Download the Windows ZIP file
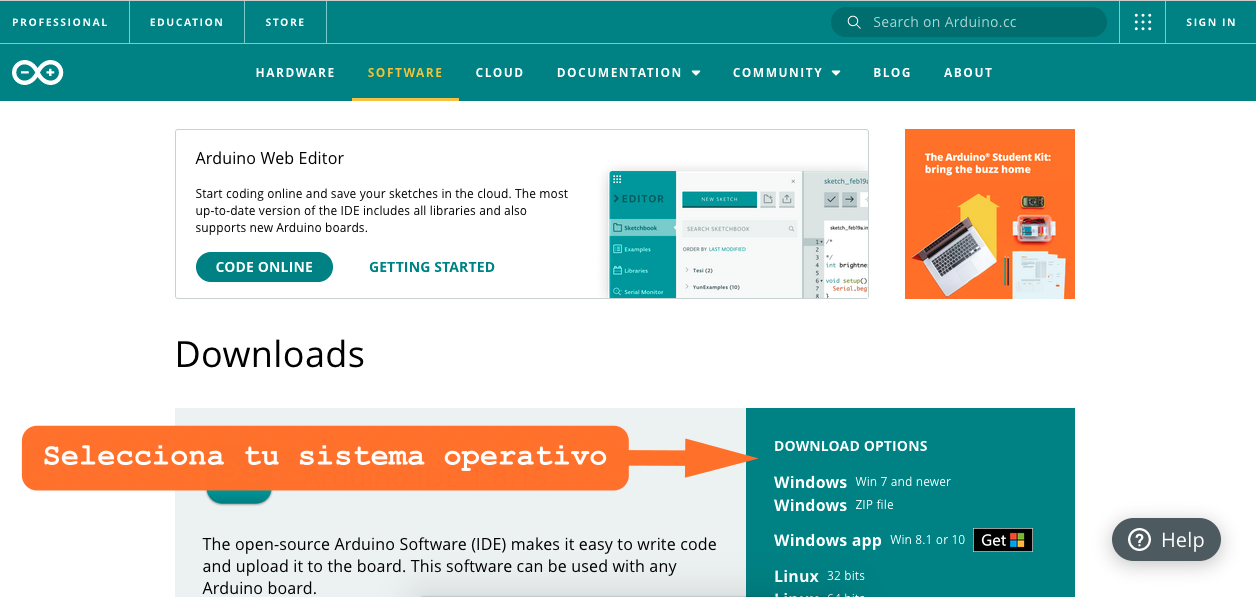The width and height of the screenshot is (1256, 597). pos(834,506)
